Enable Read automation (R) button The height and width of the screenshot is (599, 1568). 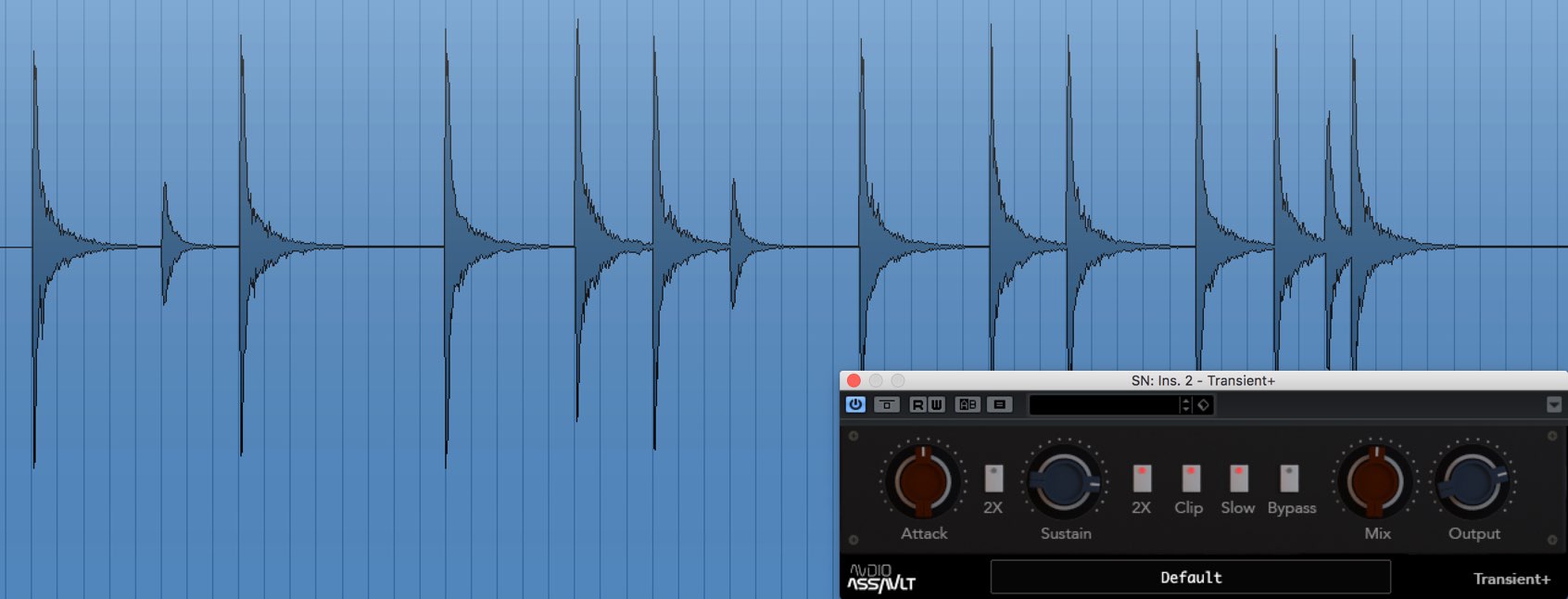[x=917, y=404]
